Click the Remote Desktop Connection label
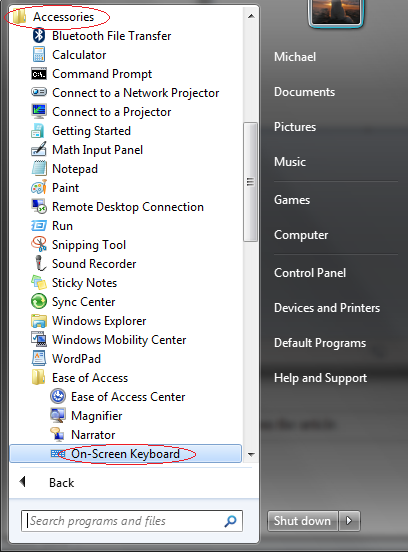This screenshot has width=408, height=552. point(128,207)
